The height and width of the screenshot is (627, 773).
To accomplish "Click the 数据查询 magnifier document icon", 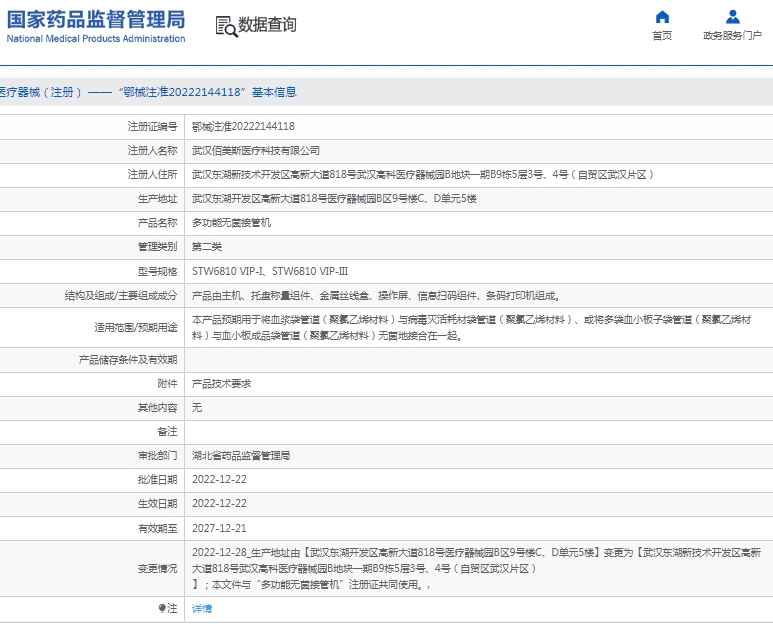I will click(226, 26).
